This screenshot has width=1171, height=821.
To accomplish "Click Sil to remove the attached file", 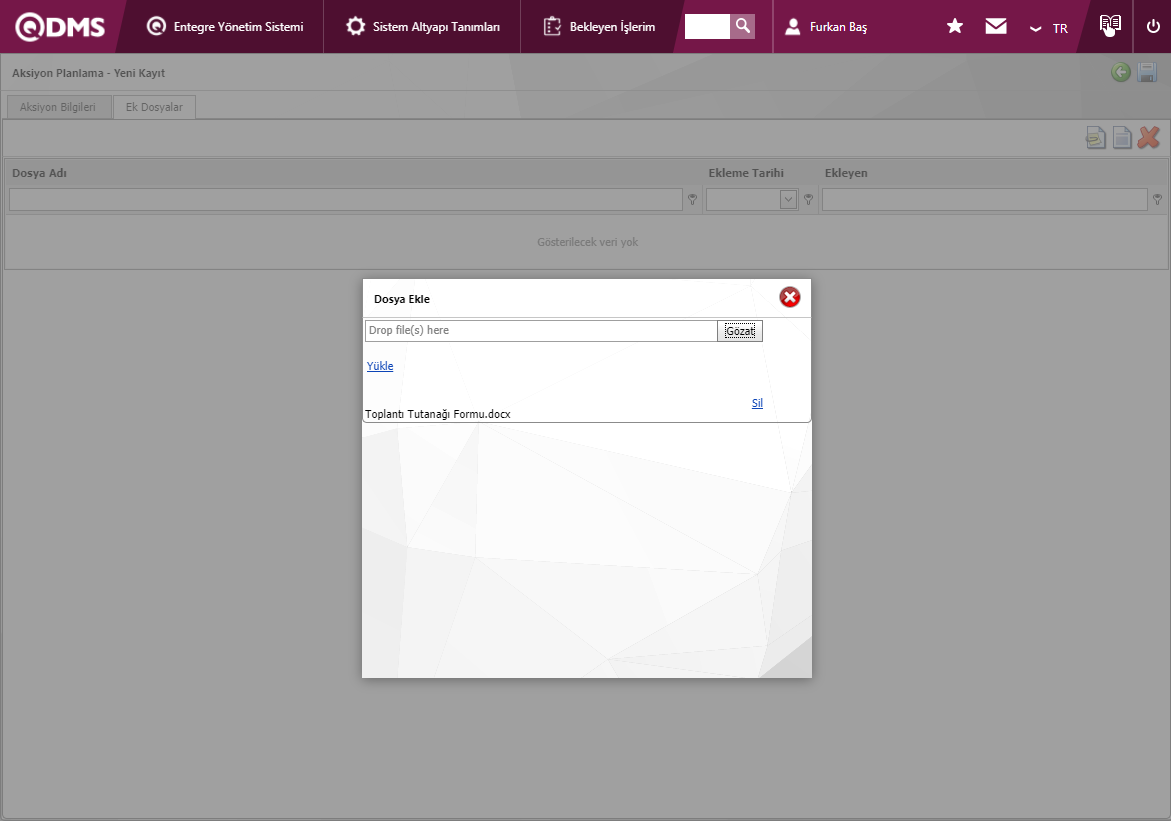I will pos(757,403).
